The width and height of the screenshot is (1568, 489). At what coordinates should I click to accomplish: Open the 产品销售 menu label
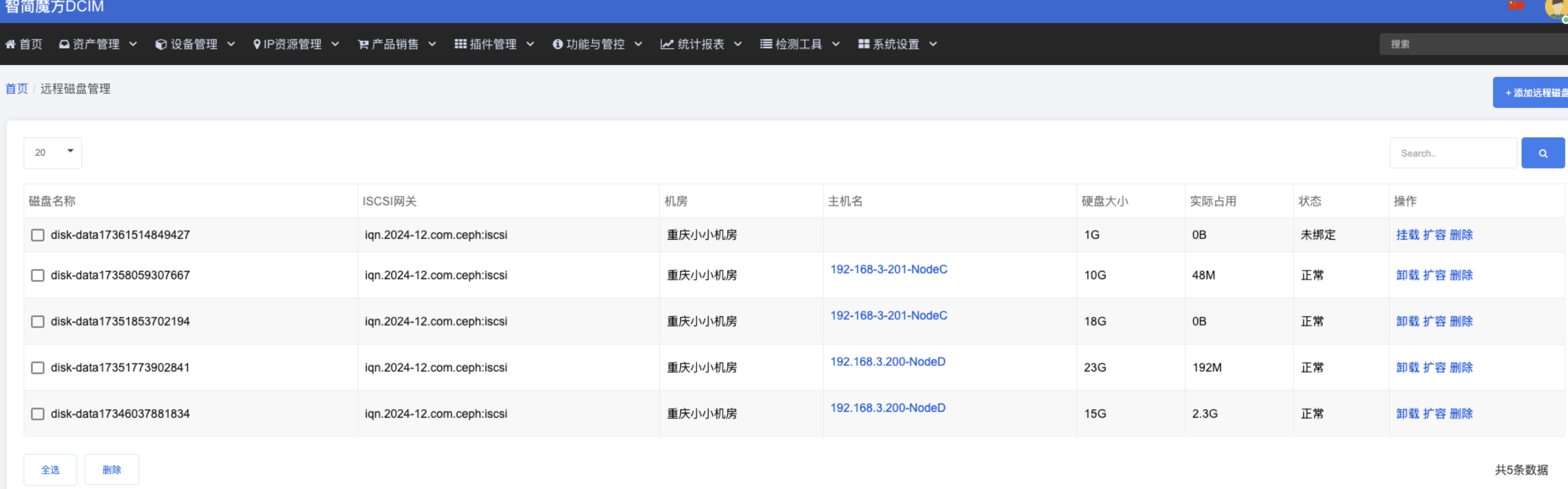396,44
